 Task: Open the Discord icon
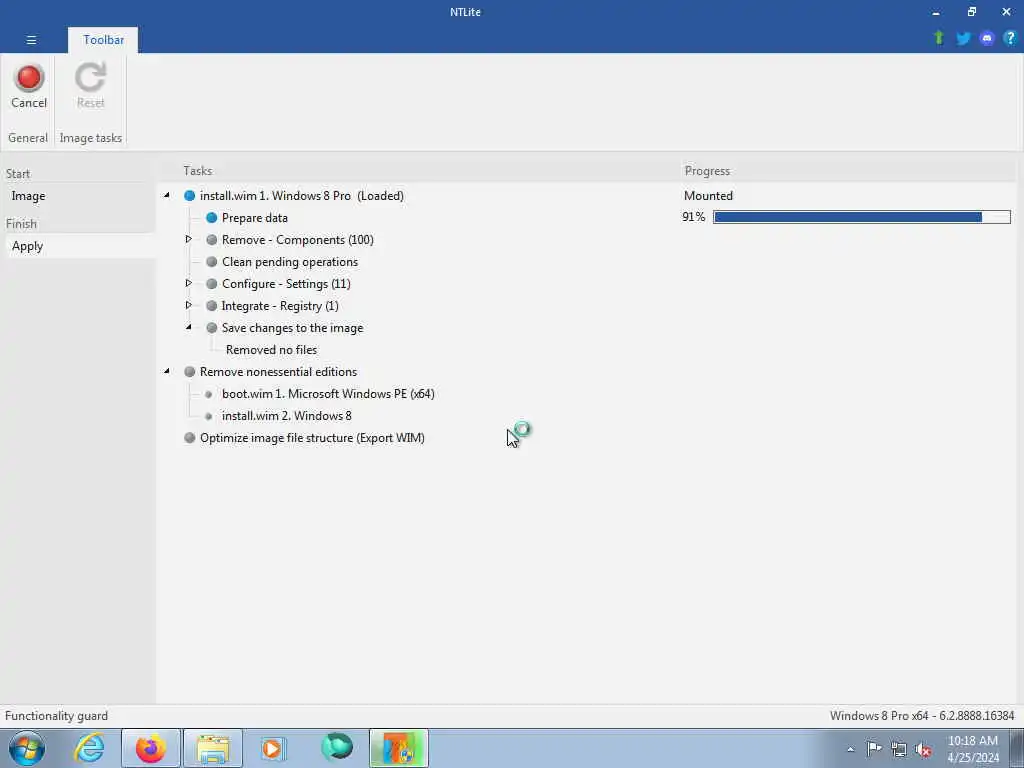[987, 38]
